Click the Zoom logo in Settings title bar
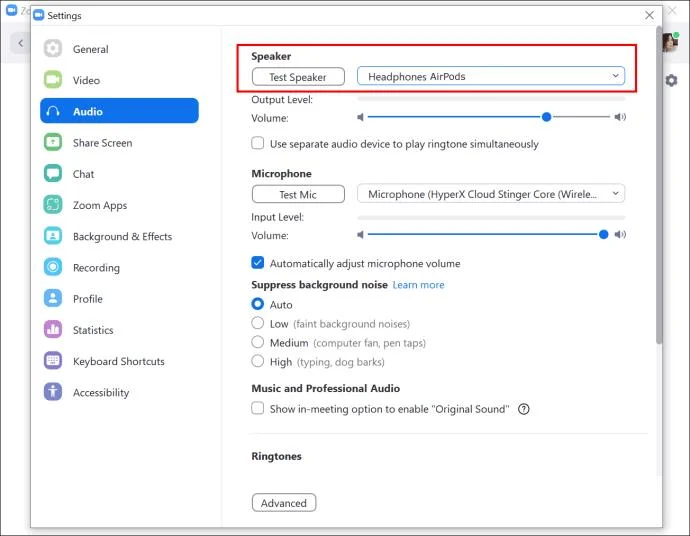 coord(39,15)
